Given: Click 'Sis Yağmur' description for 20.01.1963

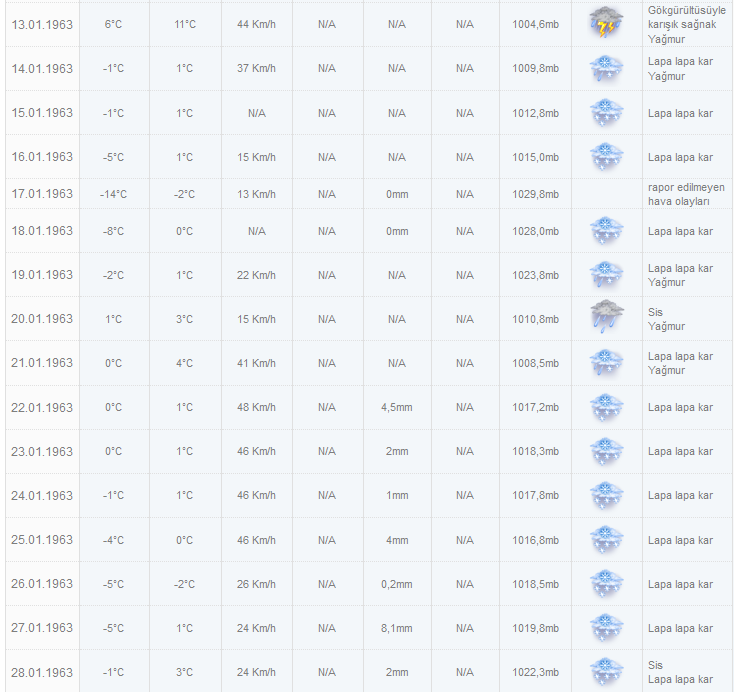Looking at the screenshot, I should (x=666, y=319).
